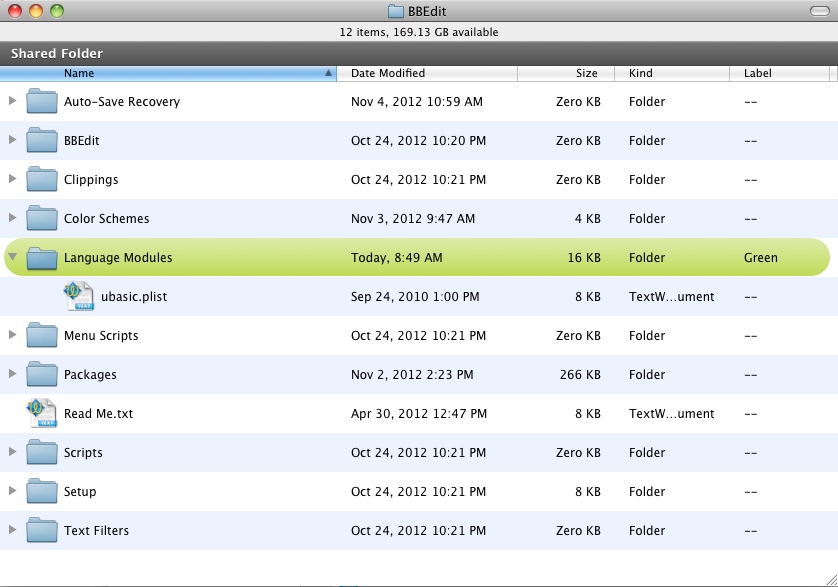Click the Kind value of ubasic.plist

[x=671, y=297]
